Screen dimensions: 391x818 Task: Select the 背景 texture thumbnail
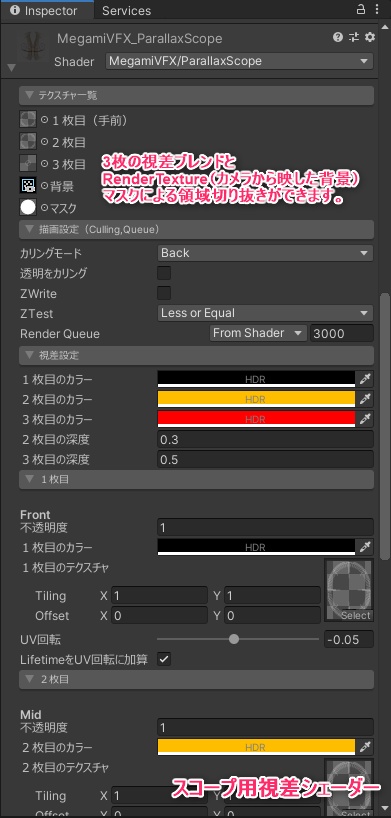click(x=28, y=185)
